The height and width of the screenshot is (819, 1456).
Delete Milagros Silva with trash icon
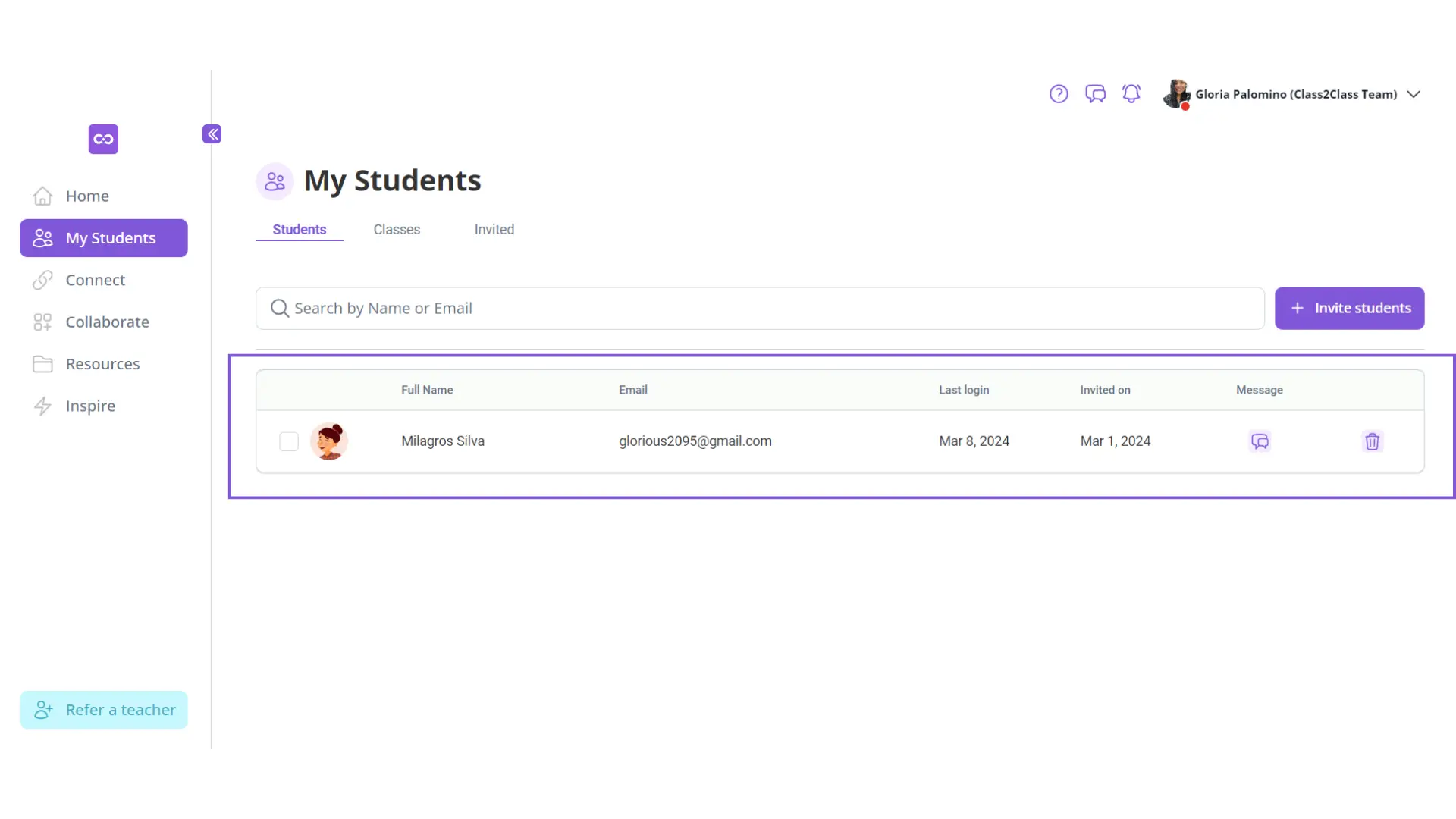(x=1372, y=441)
